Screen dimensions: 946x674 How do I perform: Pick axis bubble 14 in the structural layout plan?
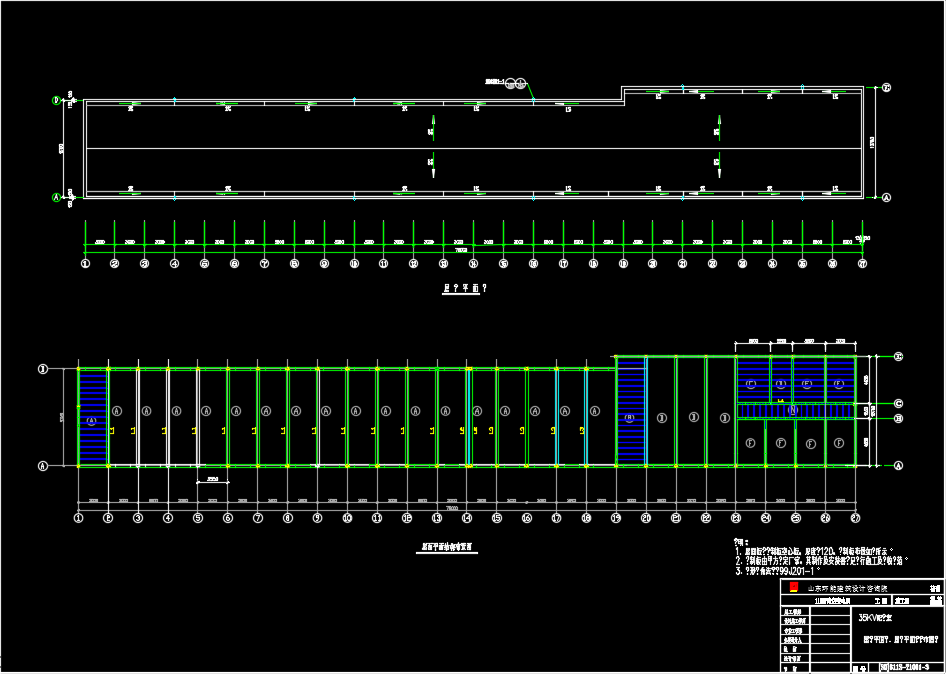pos(467,518)
